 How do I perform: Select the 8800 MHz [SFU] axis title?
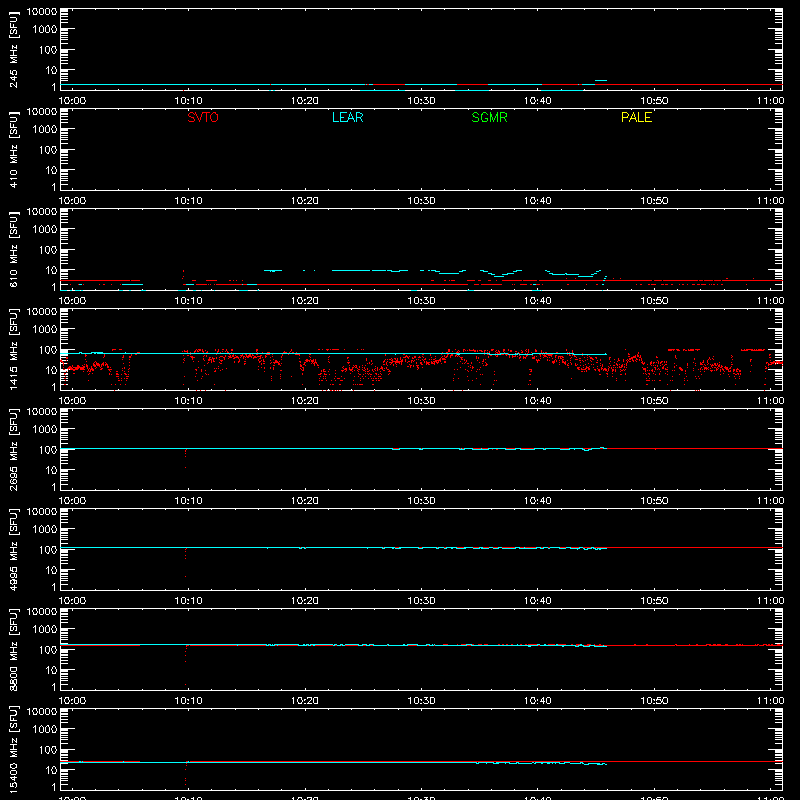coord(14,649)
